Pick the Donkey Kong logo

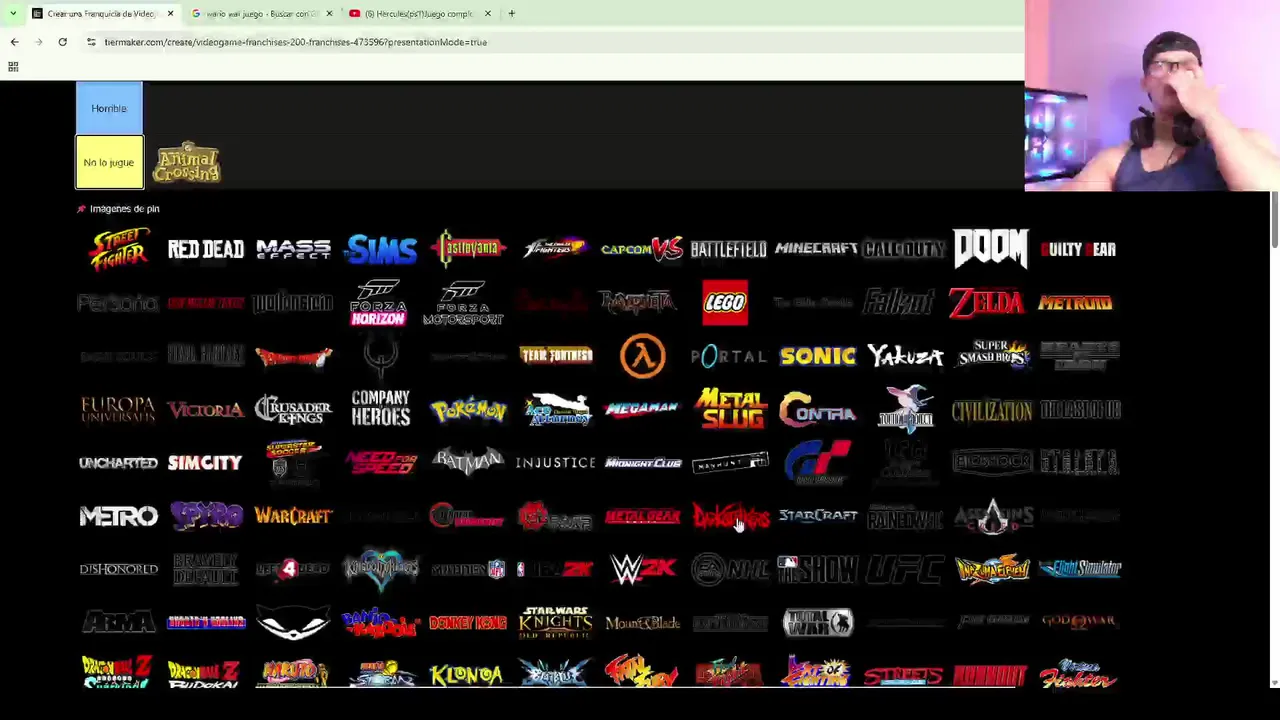(468, 623)
